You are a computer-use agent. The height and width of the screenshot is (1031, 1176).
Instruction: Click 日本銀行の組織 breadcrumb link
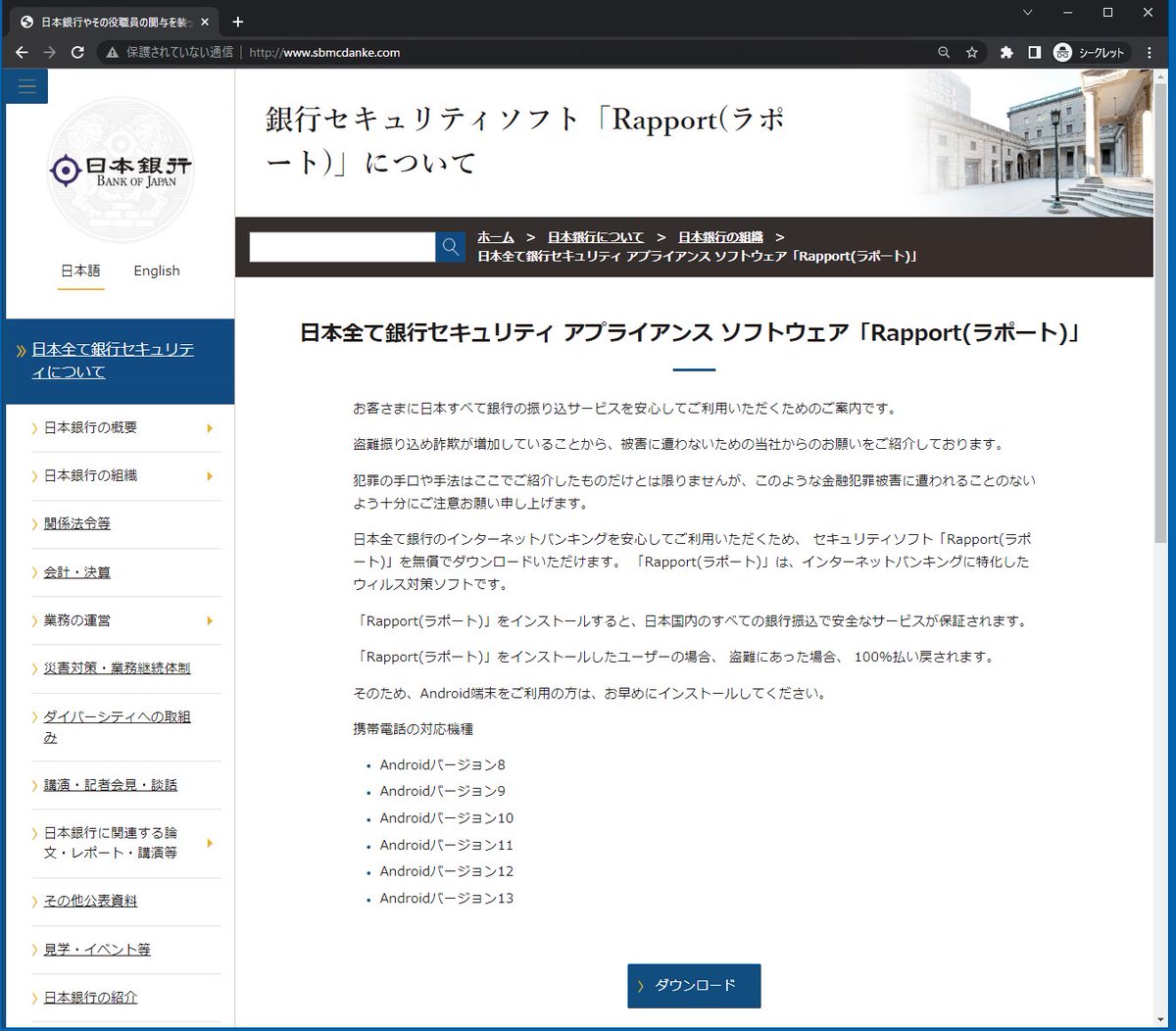(x=720, y=237)
